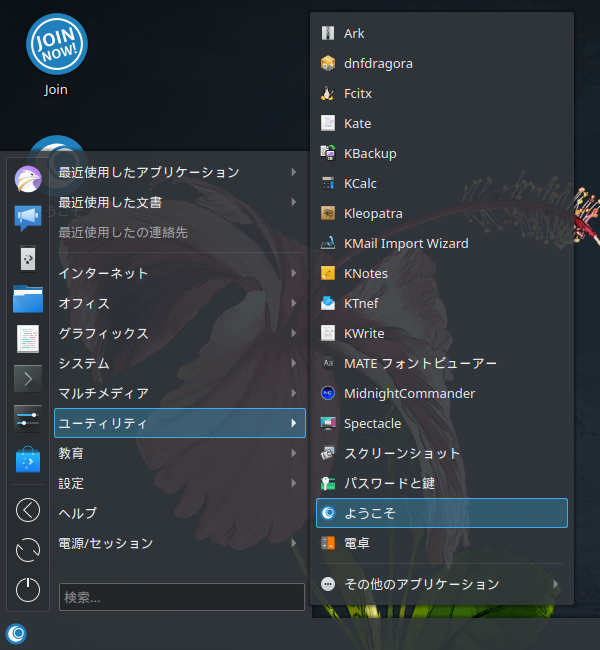Viewport: 600px width, 650px height.
Task: Open Ark archive manager icon
Action: [328, 33]
